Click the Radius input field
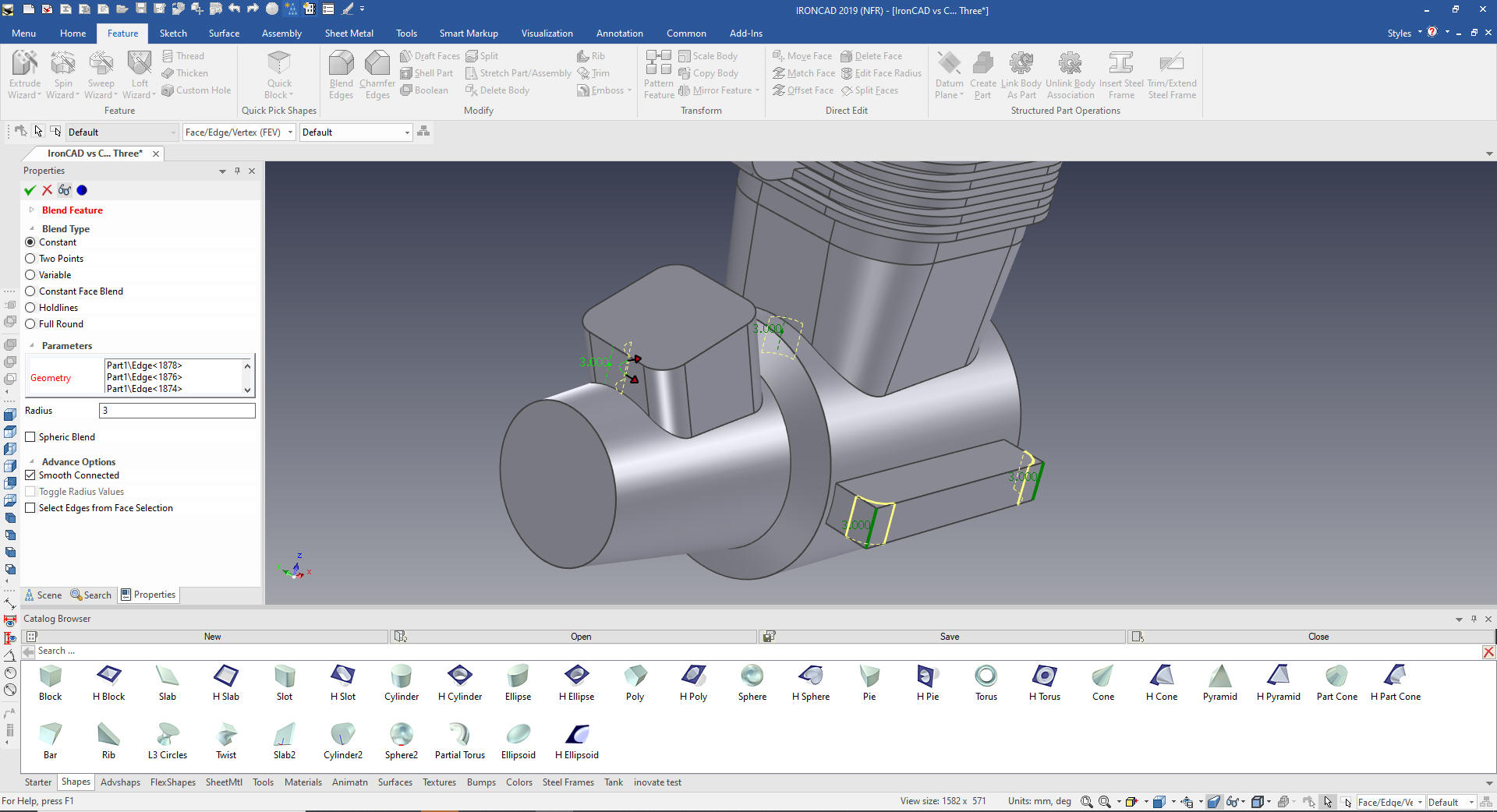1497x812 pixels. pos(177,411)
